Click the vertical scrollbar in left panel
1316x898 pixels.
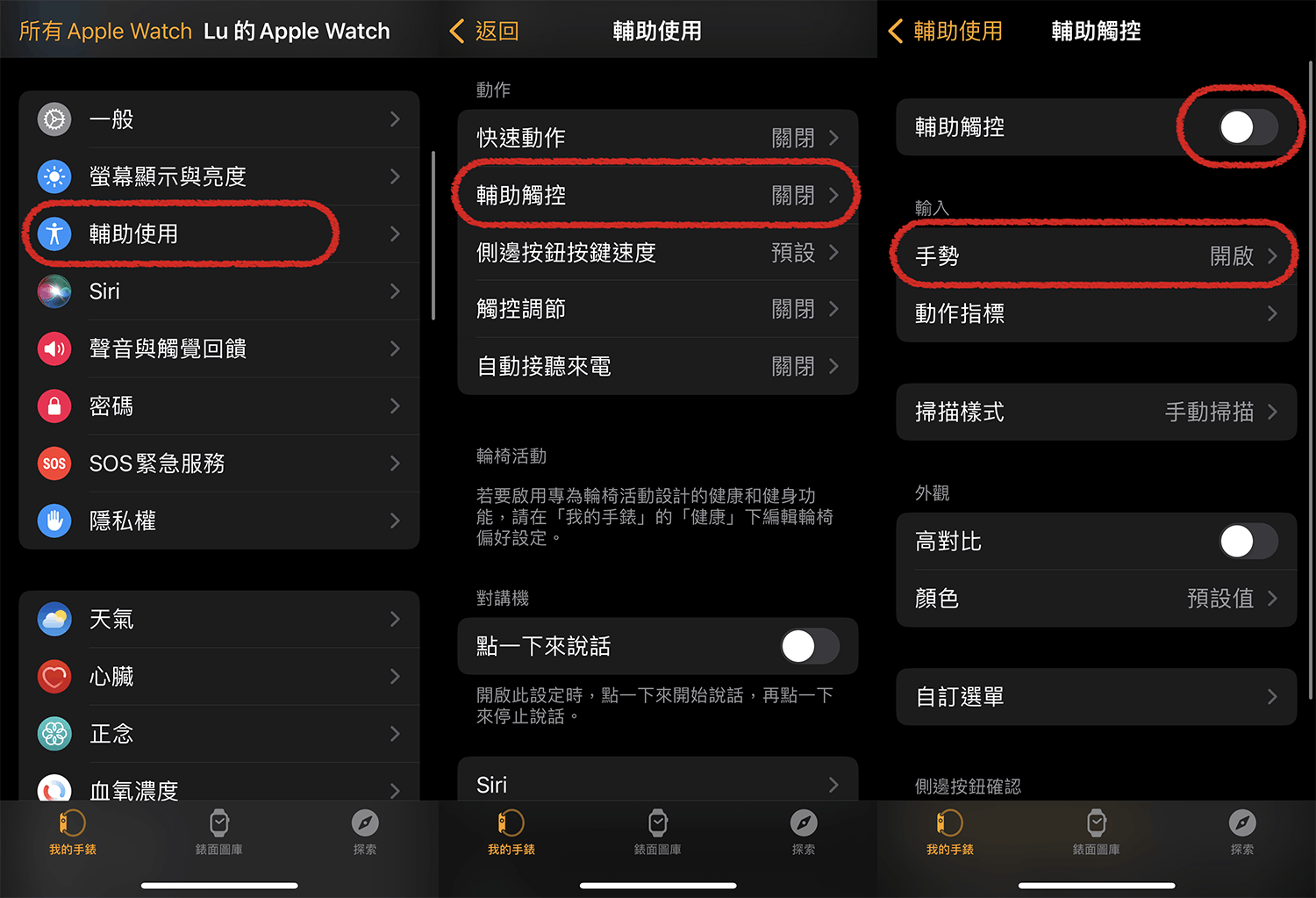[433, 236]
